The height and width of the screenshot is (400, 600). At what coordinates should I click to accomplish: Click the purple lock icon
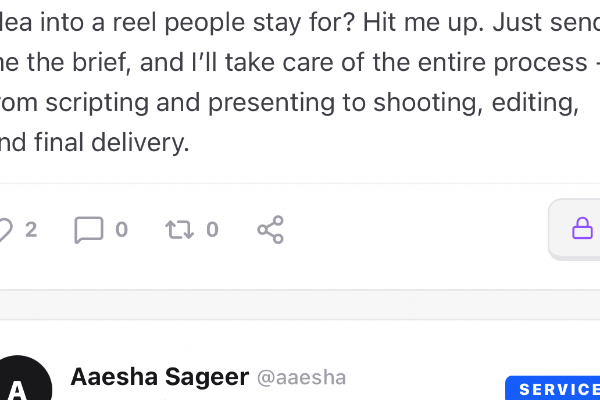pos(582,229)
